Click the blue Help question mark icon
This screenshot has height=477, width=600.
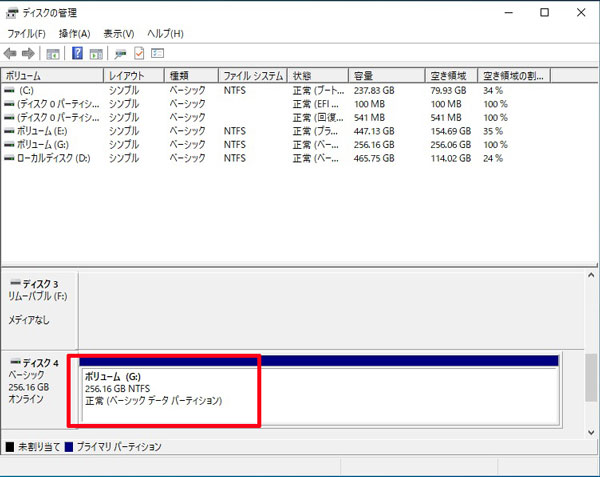[77, 53]
